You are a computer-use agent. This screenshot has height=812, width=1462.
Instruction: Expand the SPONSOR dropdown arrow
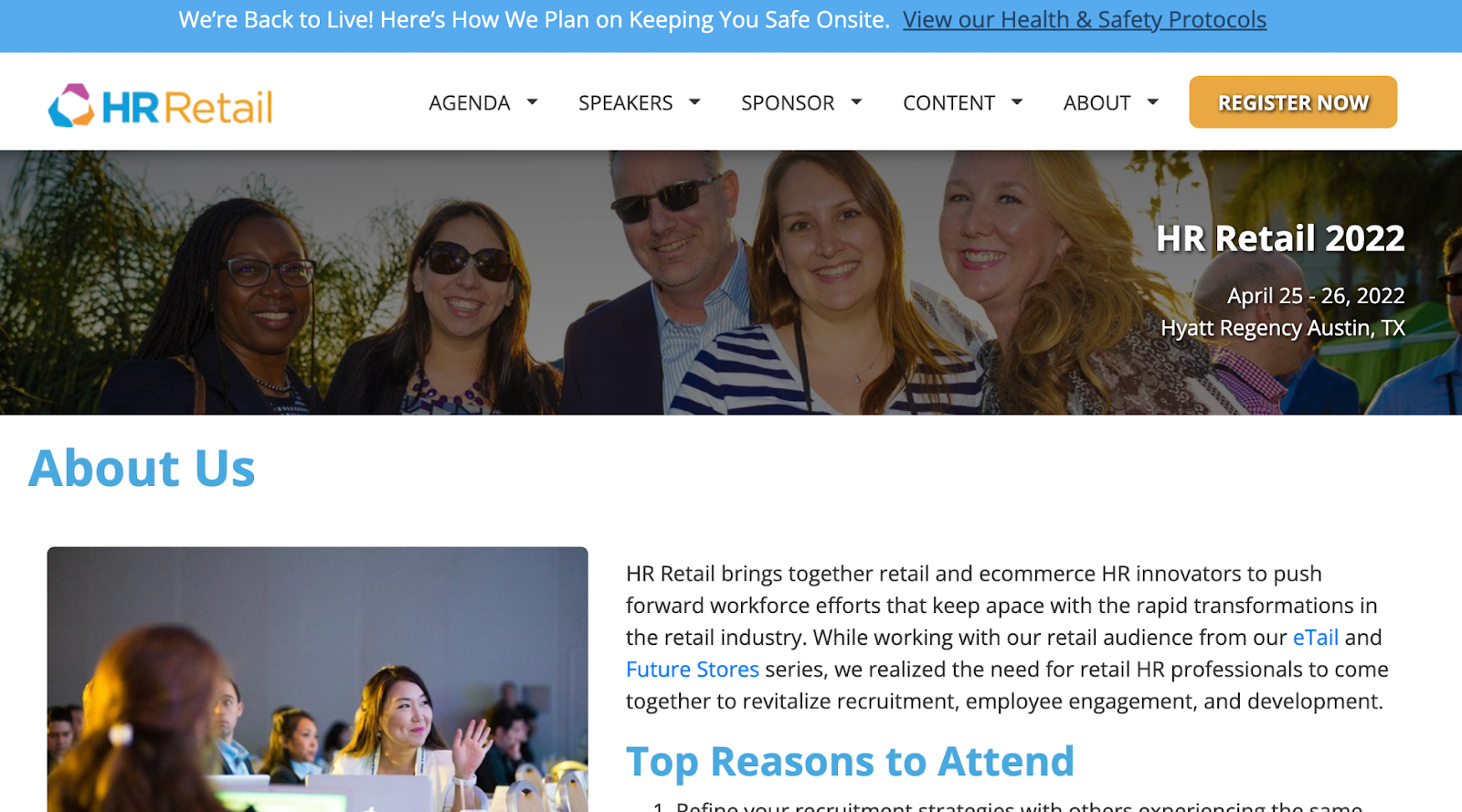(x=856, y=102)
